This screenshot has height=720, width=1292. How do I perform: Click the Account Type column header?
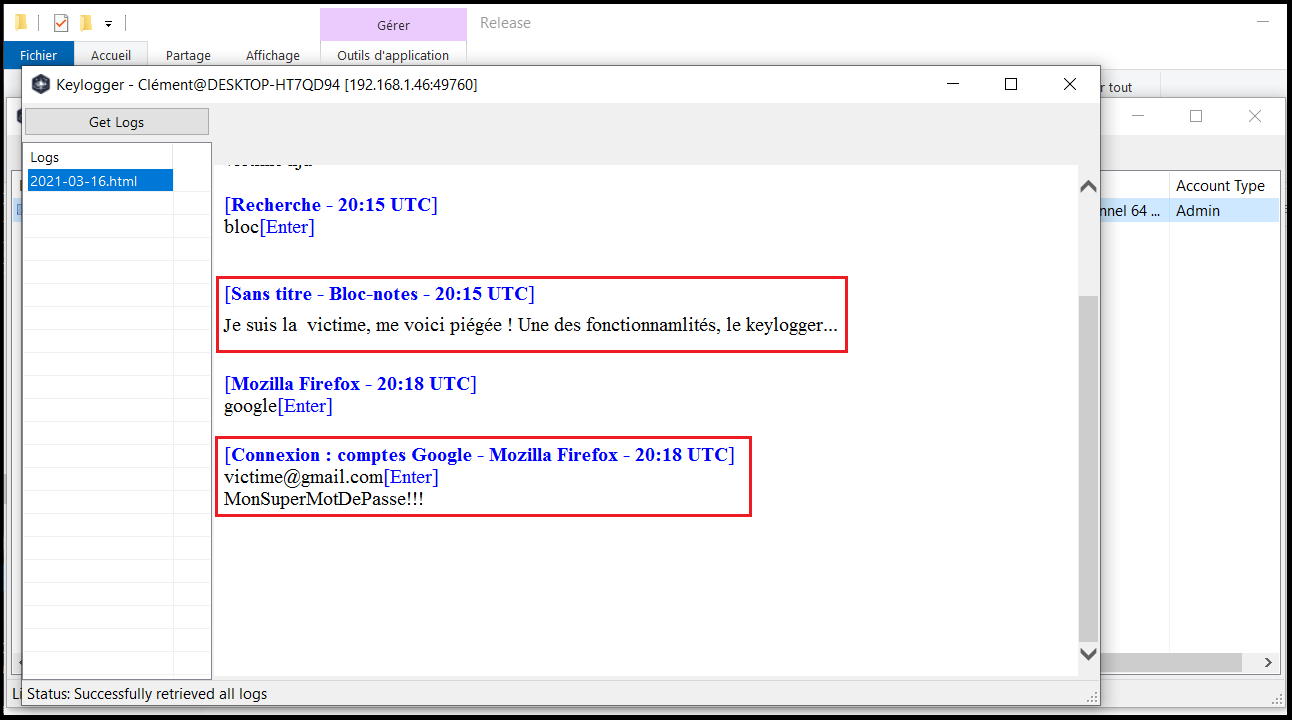[x=1220, y=186]
